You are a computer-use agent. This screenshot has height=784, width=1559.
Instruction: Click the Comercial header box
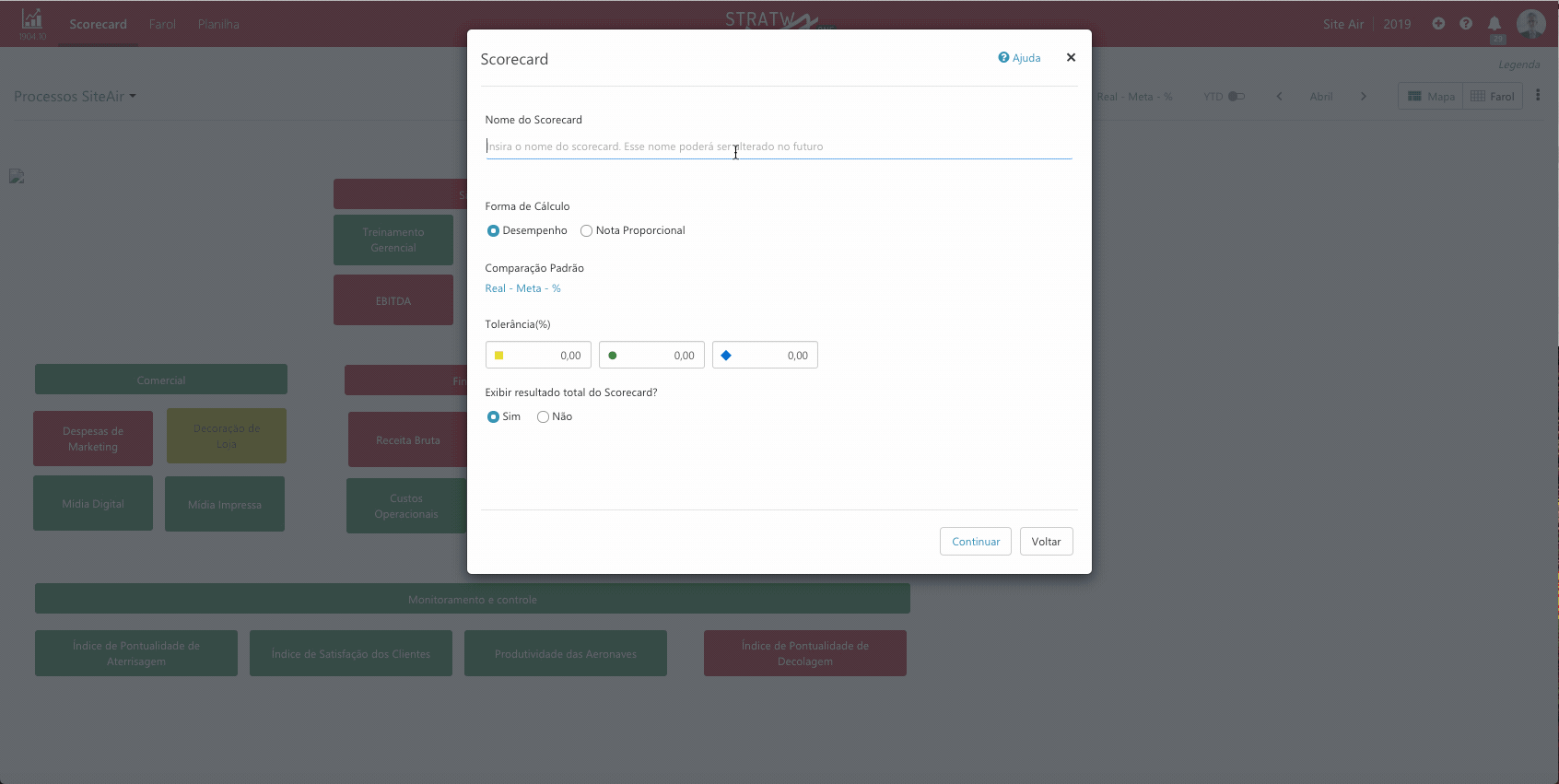161,380
